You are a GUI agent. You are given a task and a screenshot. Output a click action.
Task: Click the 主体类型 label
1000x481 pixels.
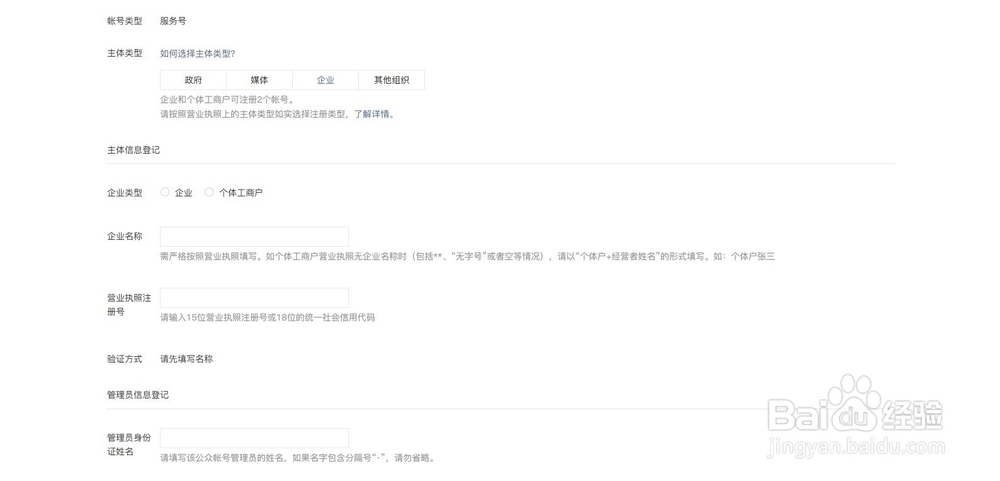click(124, 54)
